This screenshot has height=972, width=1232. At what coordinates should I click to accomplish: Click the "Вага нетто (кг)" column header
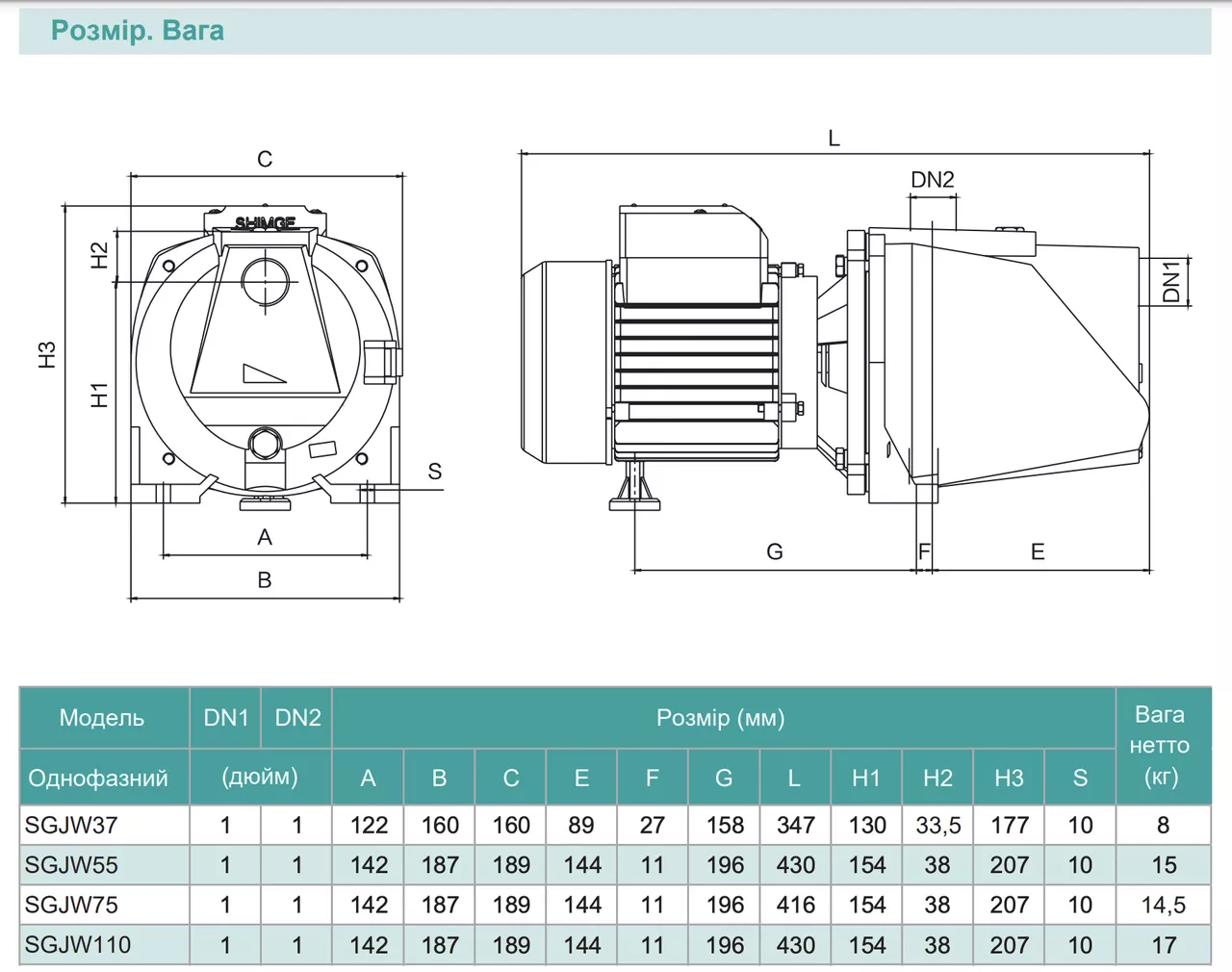pyautogui.click(x=1160, y=745)
